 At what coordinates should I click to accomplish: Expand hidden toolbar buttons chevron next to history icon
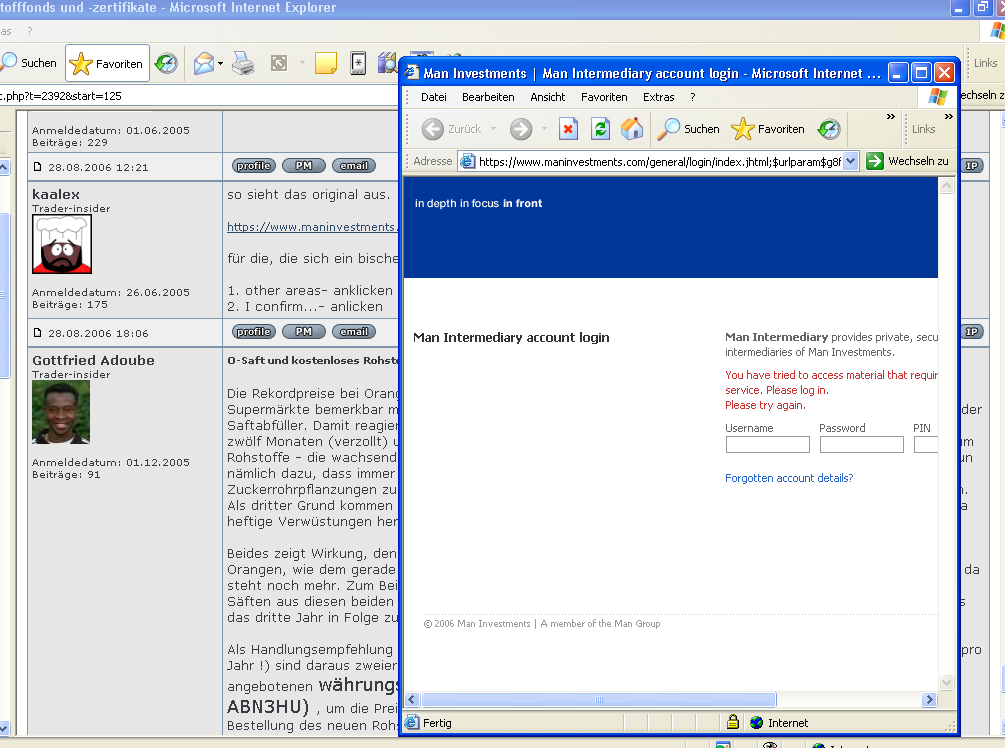pos(890,117)
